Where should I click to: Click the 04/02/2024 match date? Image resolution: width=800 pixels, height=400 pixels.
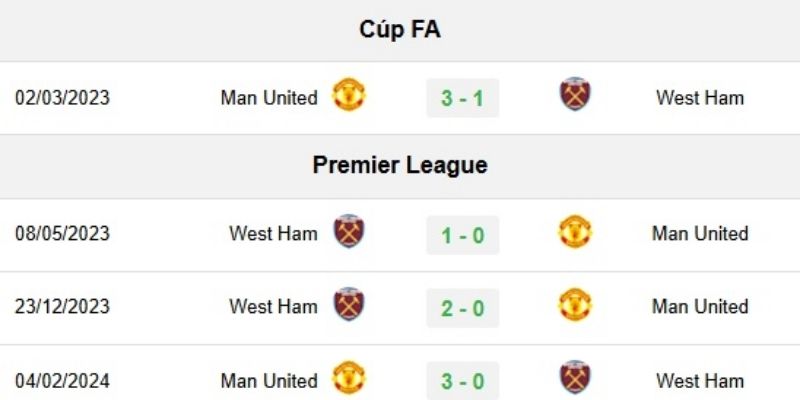click(x=62, y=381)
